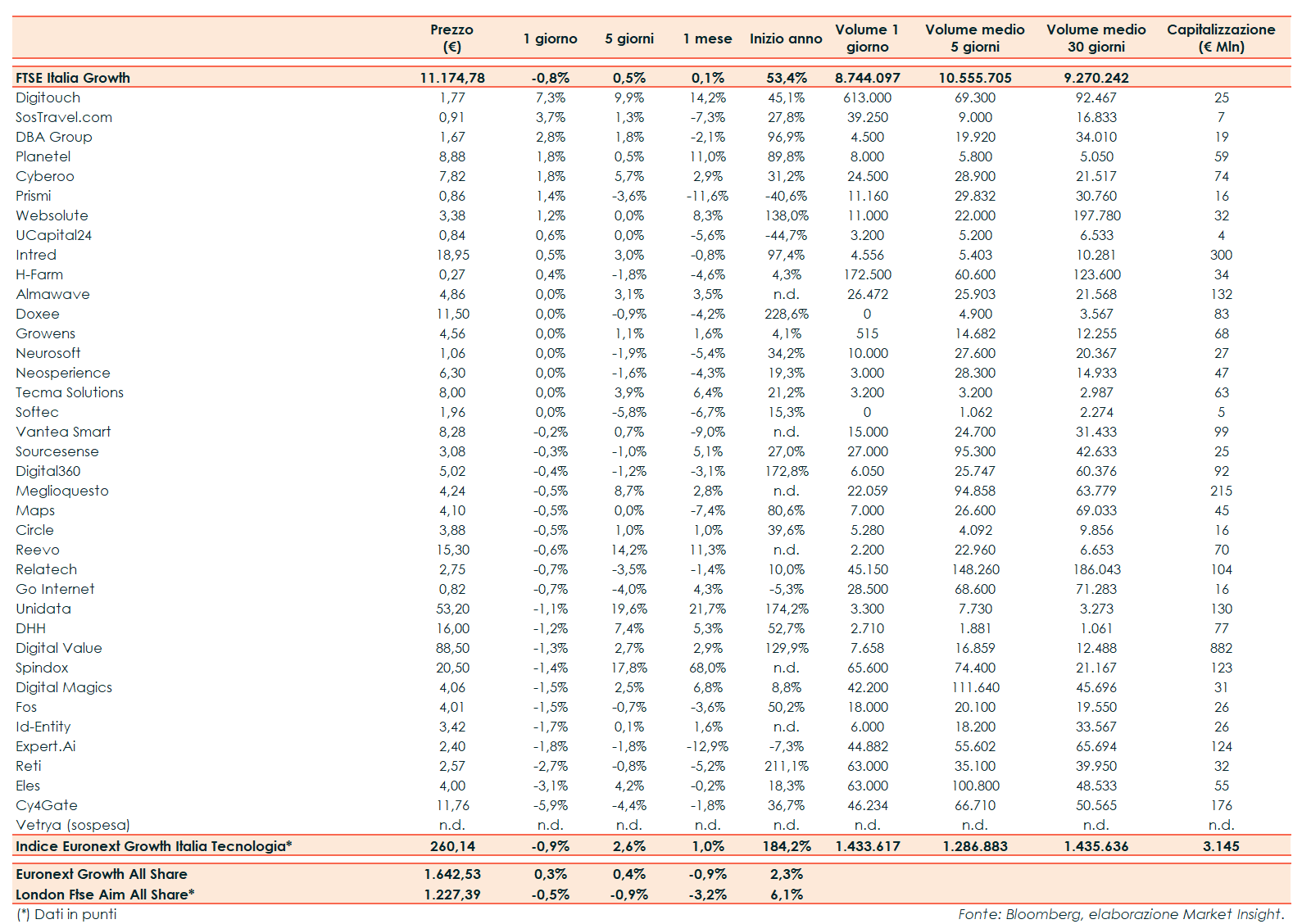
Task: Click Unidata's price "53,20"
Action: pyautogui.click(x=452, y=609)
